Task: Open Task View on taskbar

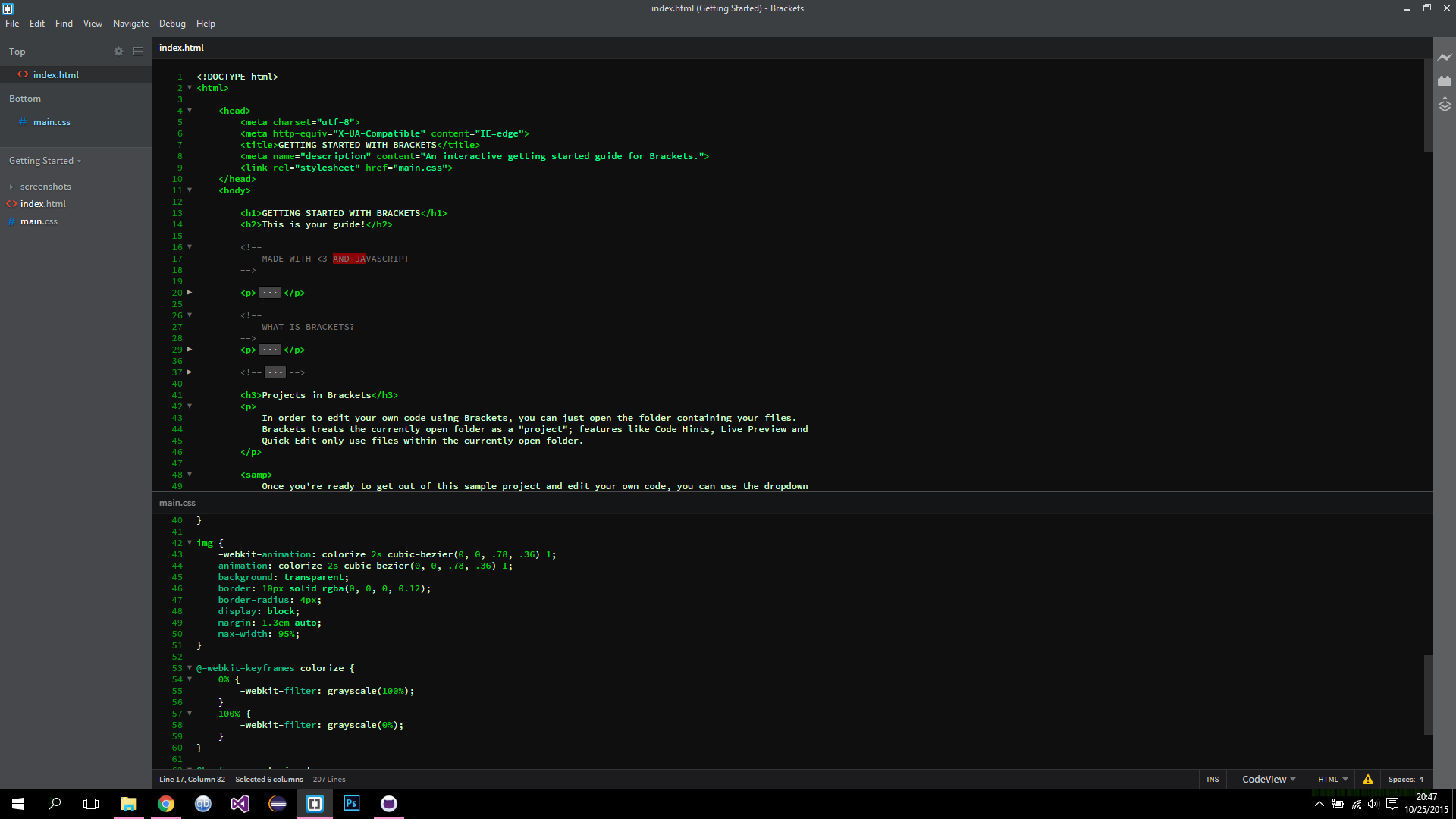Action: (91, 804)
